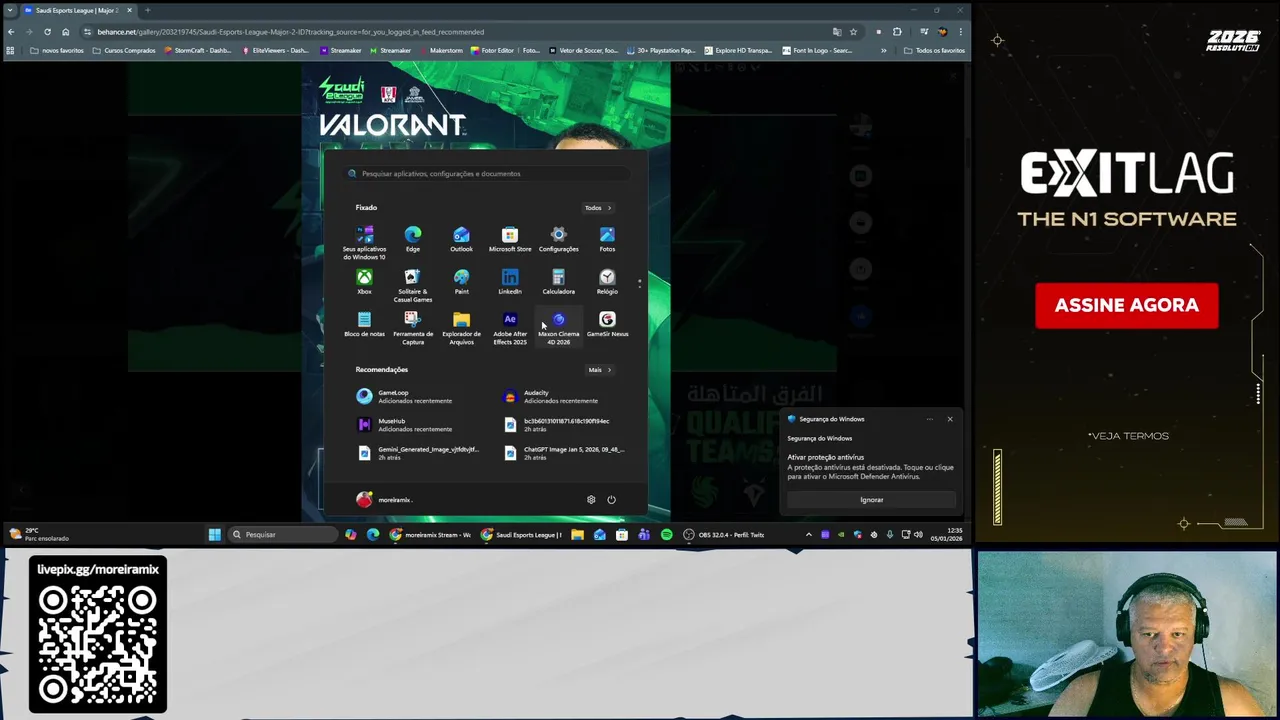Screen dimensions: 1280x720
Task: Open the LinkedIn app
Action: (x=510, y=282)
